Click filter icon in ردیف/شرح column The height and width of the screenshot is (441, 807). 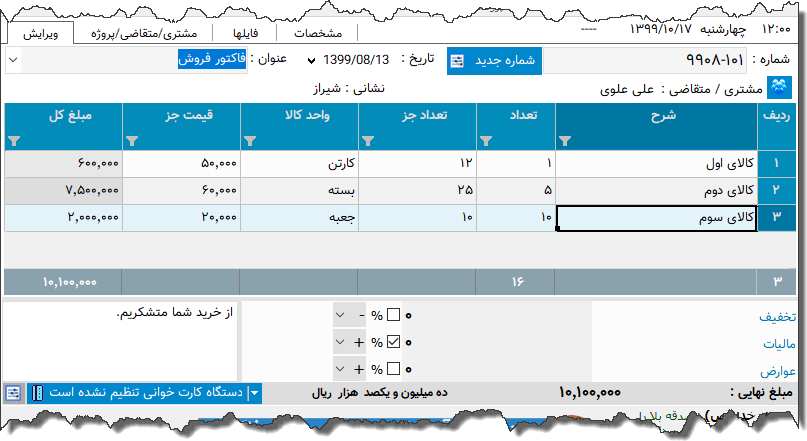[565, 141]
